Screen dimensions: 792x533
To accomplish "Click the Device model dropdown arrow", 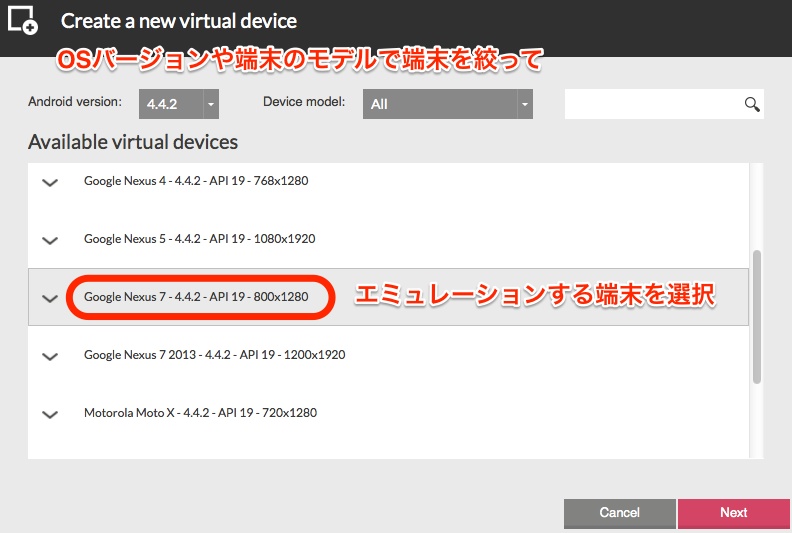I will (x=524, y=104).
